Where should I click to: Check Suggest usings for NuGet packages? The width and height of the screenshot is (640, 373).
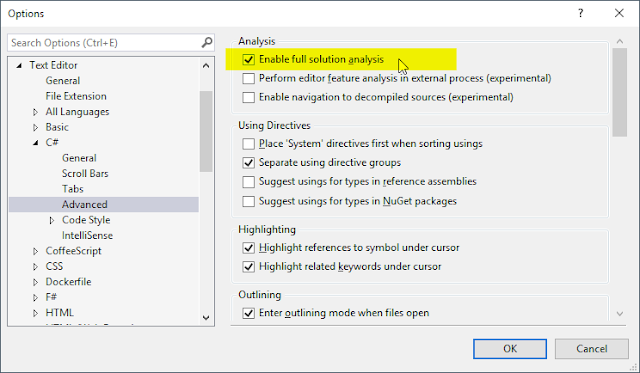[x=249, y=201]
